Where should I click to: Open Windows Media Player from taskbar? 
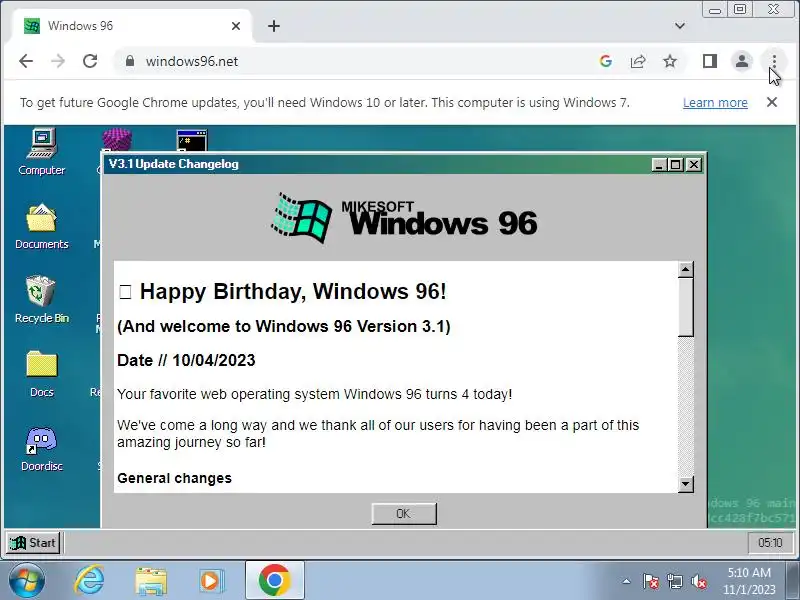pyautogui.click(x=211, y=581)
